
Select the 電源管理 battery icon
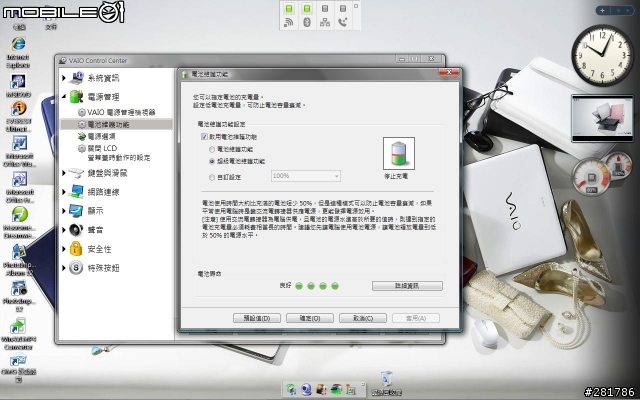coord(76,97)
